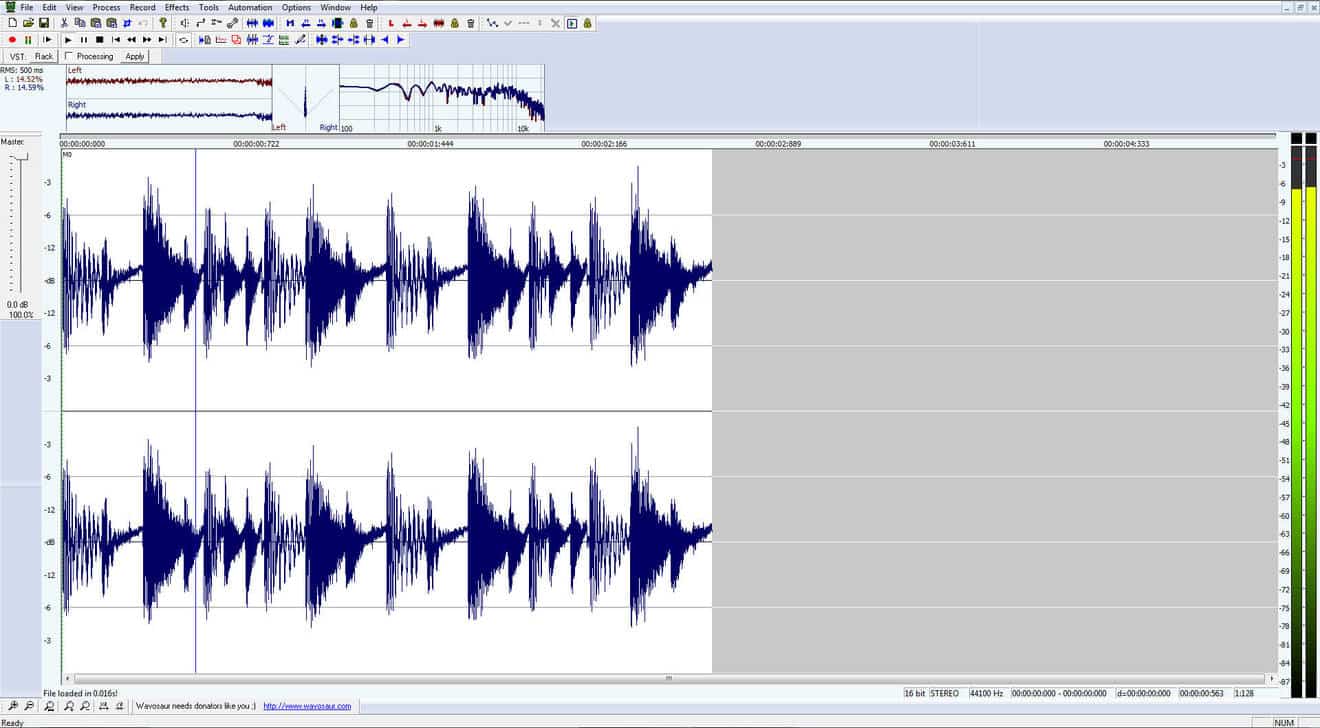Click the Zoom In magnifier in bottom toolbar
Viewport: 1320px width, 728px height.
tap(13, 706)
